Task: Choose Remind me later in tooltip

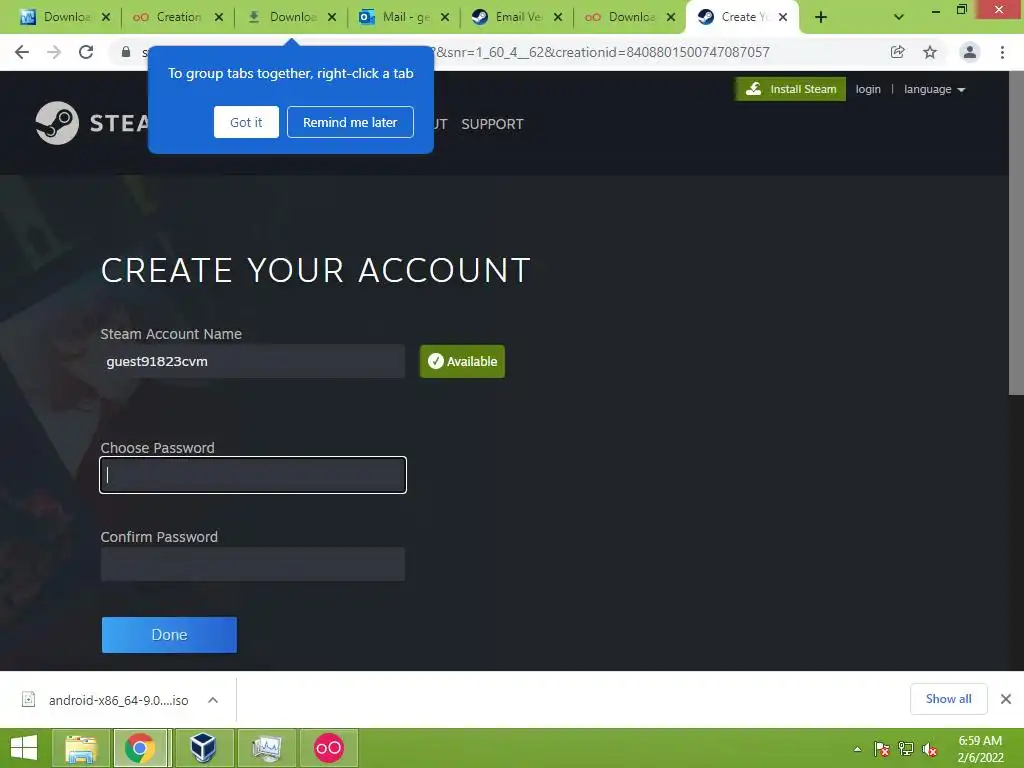Action: pos(350,122)
